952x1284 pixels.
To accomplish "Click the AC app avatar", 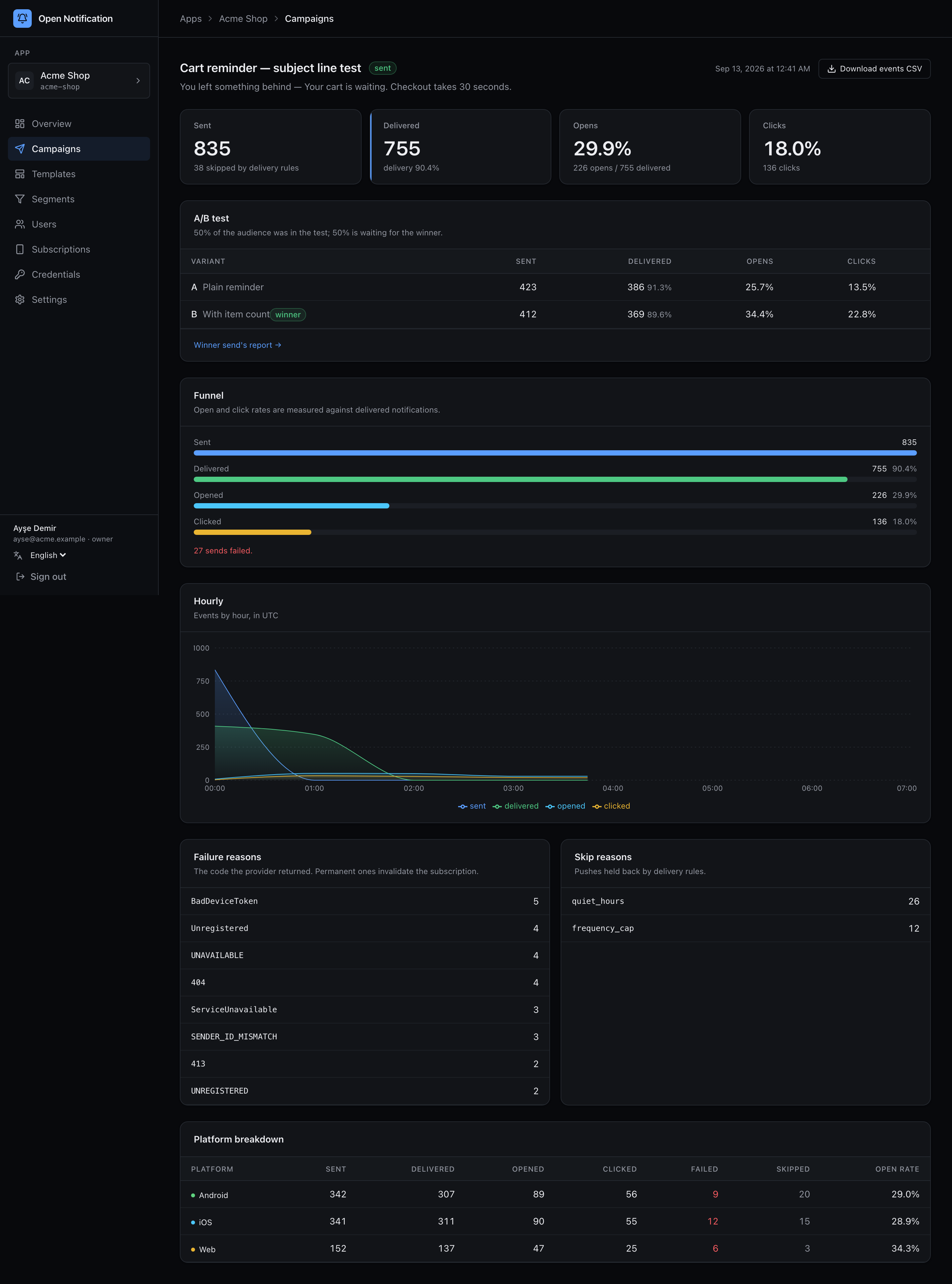I will coord(24,81).
